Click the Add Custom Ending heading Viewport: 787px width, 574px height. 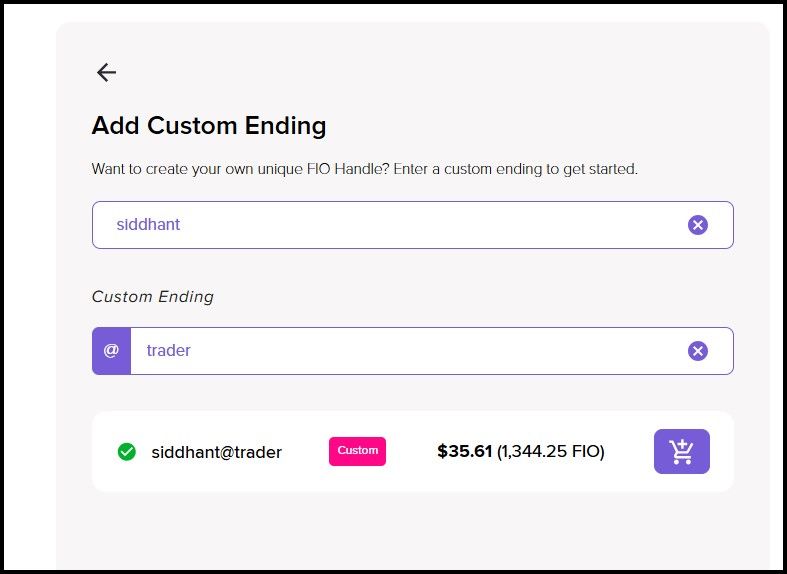(209, 126)
